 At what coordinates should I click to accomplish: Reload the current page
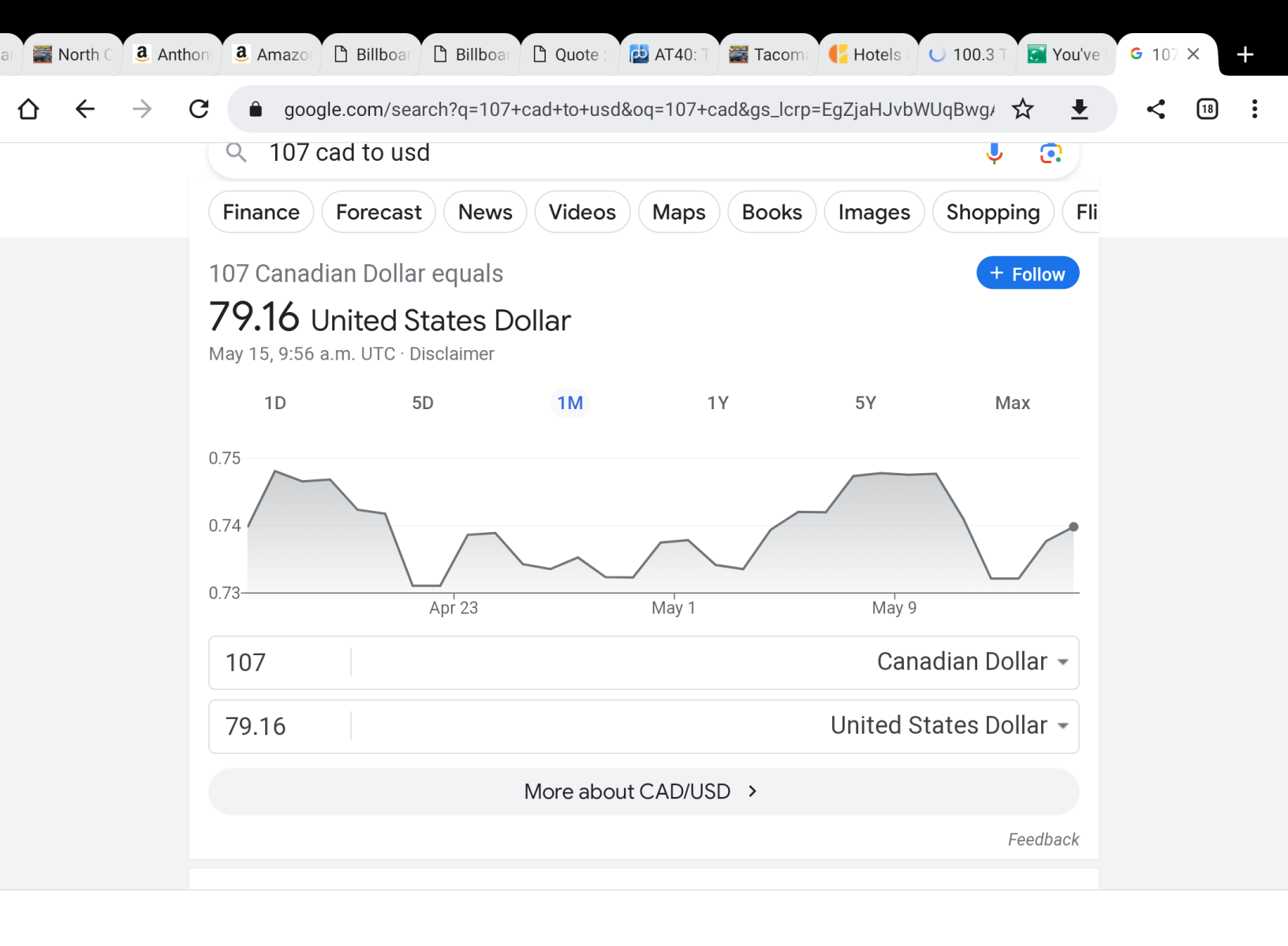pyautogui.click(x=199, y=109)
